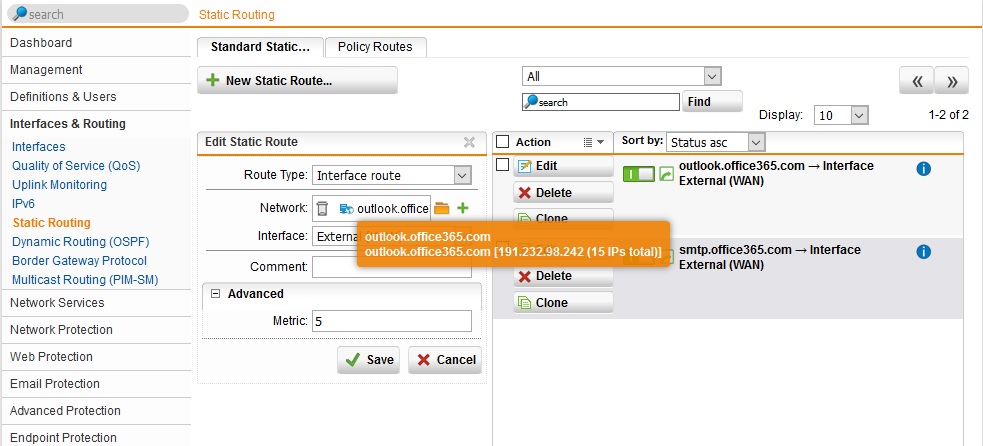Go to Uplink Monitoring
This screenshot has width=983, height=446.
click(x=60, y=184)
